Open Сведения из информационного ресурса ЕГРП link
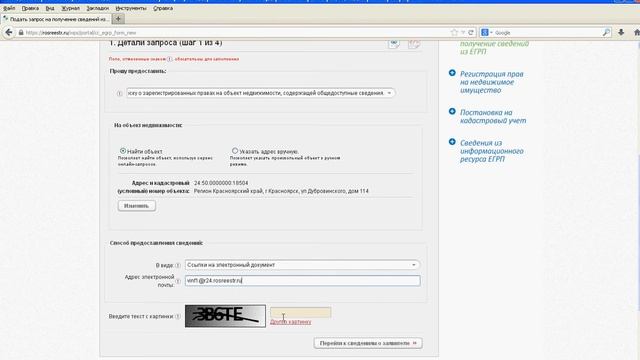The width and height of the screenshot is (640, 360). [491, 151]
